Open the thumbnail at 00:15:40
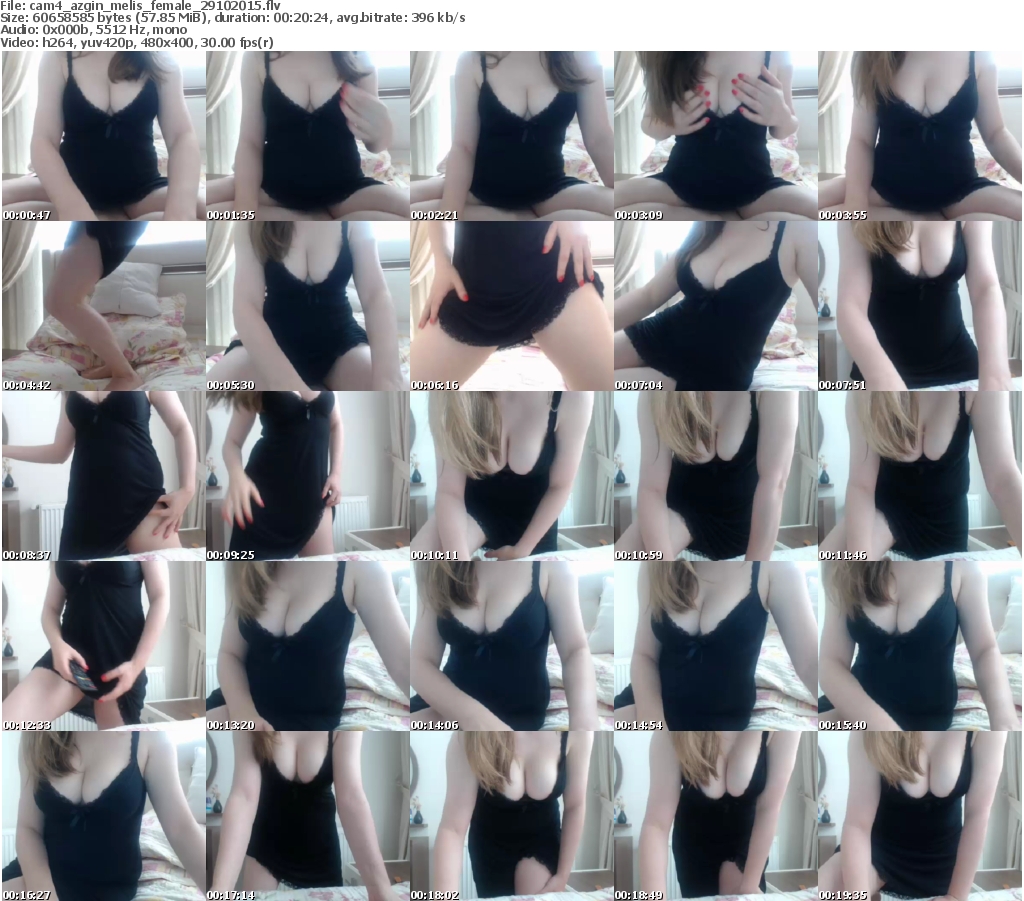Viewport: 1024px width, 901px height. [920, 646]
